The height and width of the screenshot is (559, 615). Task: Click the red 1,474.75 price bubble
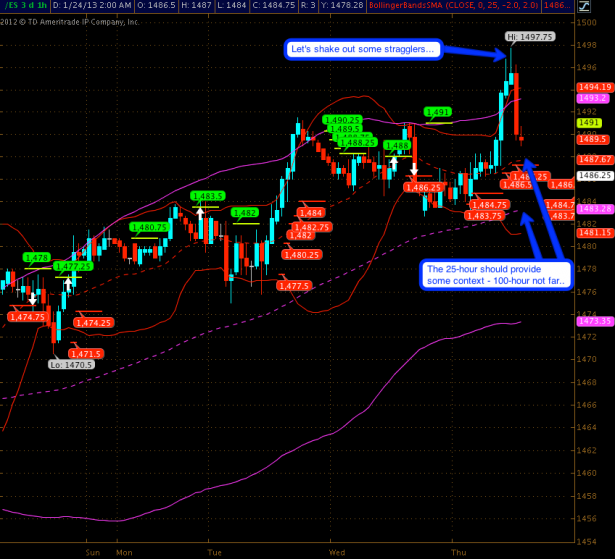pos(27,317)
